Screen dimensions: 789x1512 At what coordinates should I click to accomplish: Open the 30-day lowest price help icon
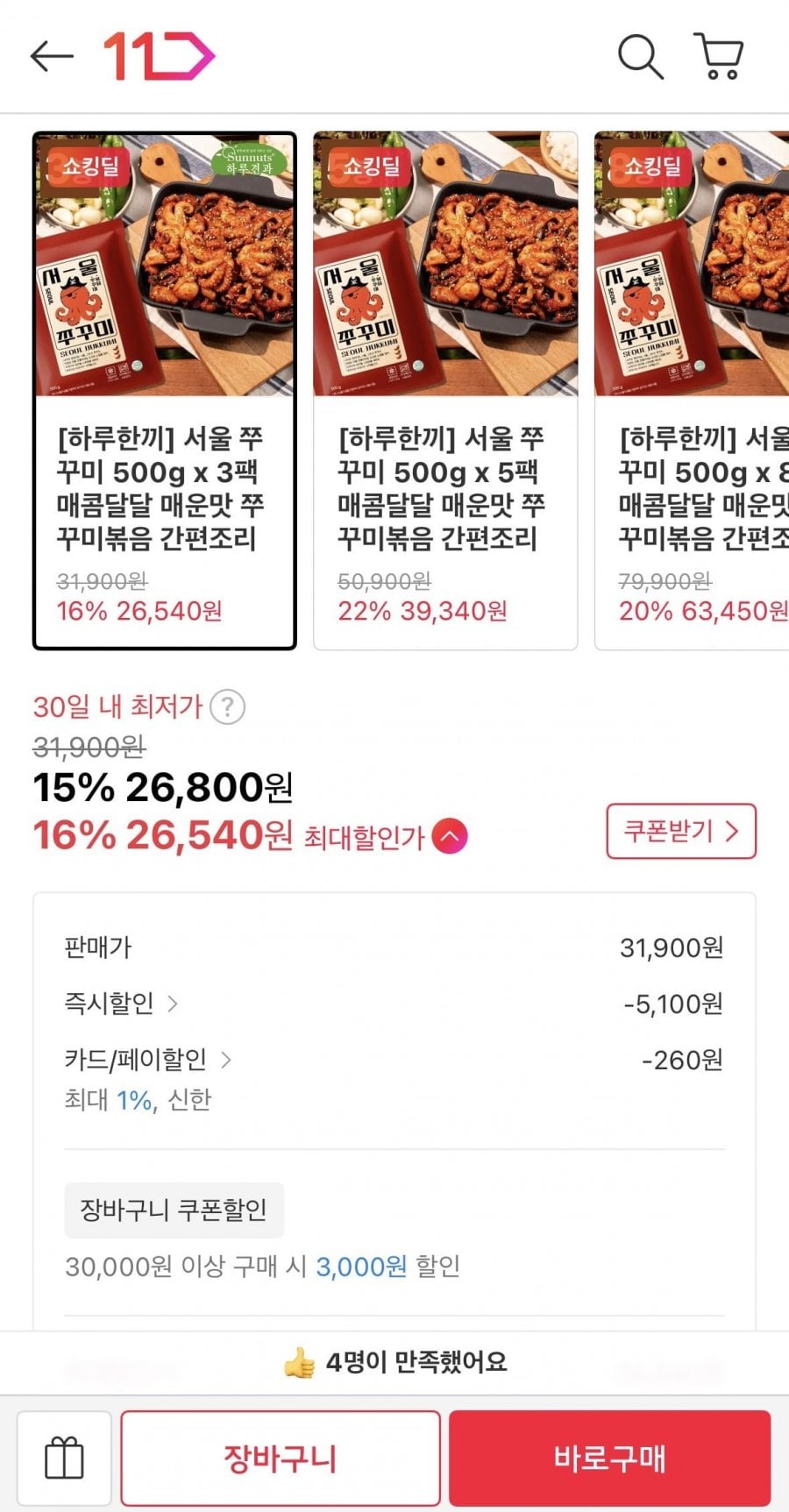tap(228, 706)
